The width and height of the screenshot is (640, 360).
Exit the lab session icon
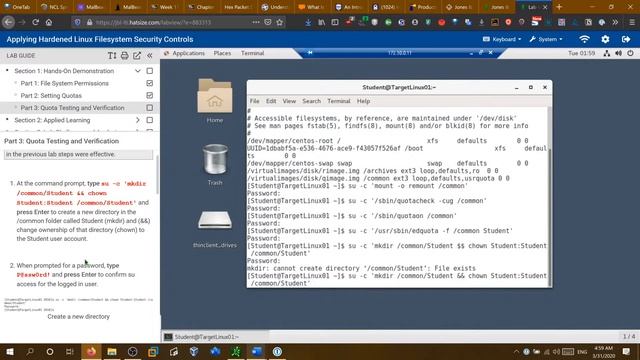[x=626, y=39]
